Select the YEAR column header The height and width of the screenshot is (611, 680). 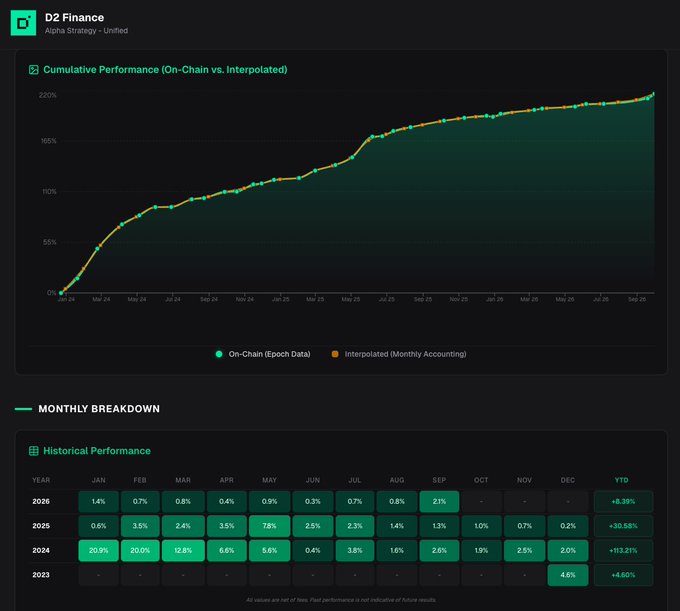pos(41,480)
